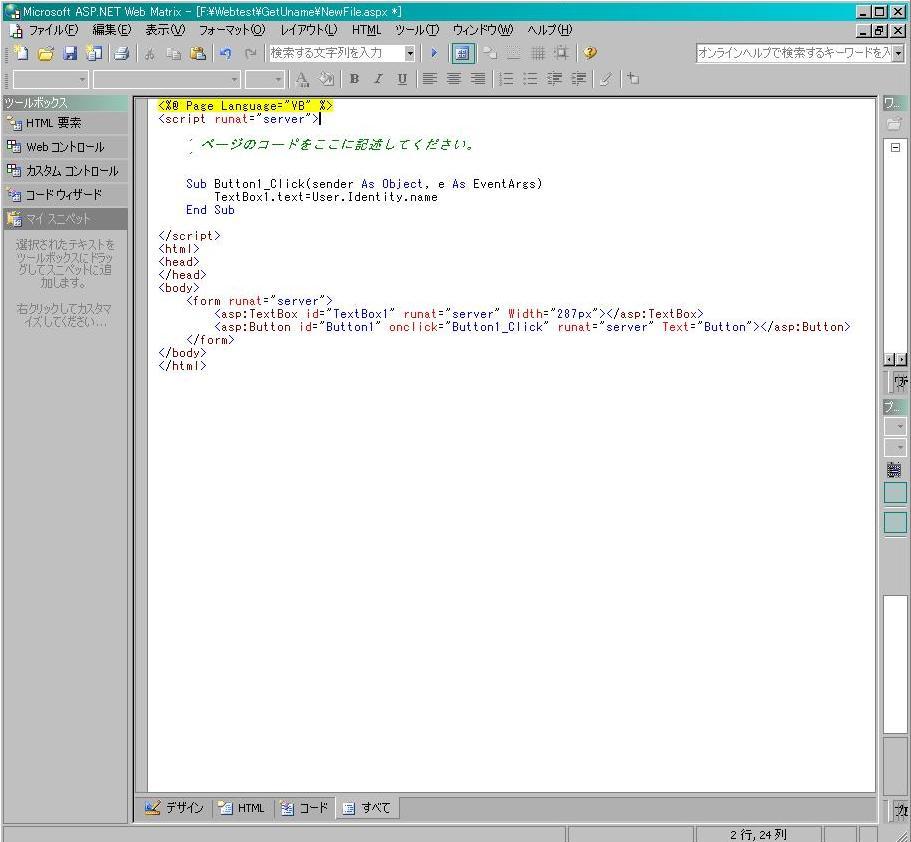The image size is (911, 842).
Task: Click the Save All icon
Action: click(94, 53)
